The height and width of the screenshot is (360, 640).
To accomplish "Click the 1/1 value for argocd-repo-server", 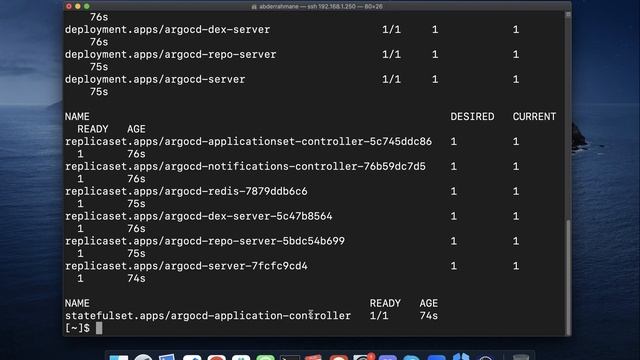I will click(391, 55).
